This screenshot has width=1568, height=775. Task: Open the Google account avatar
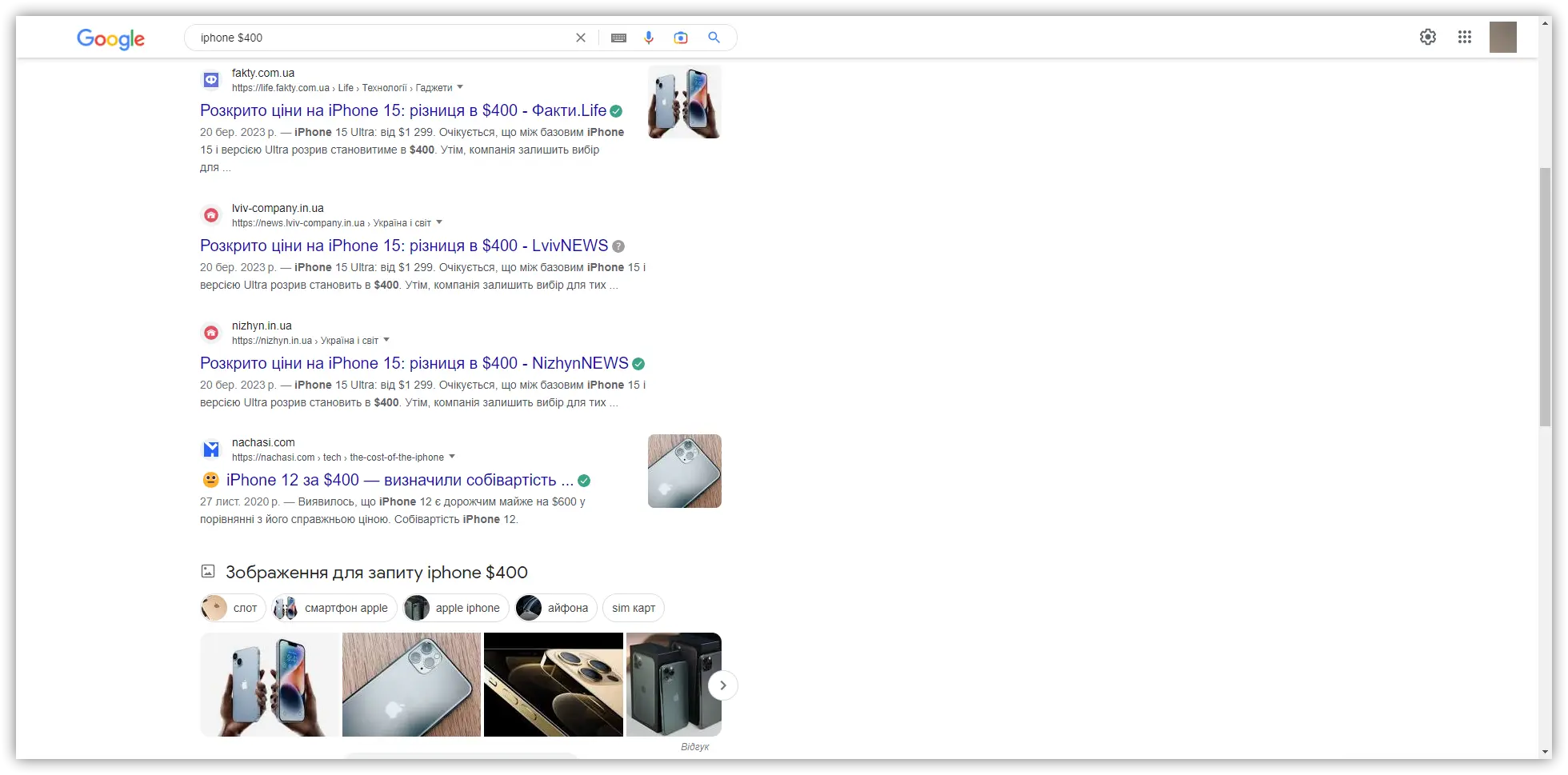1503,37
